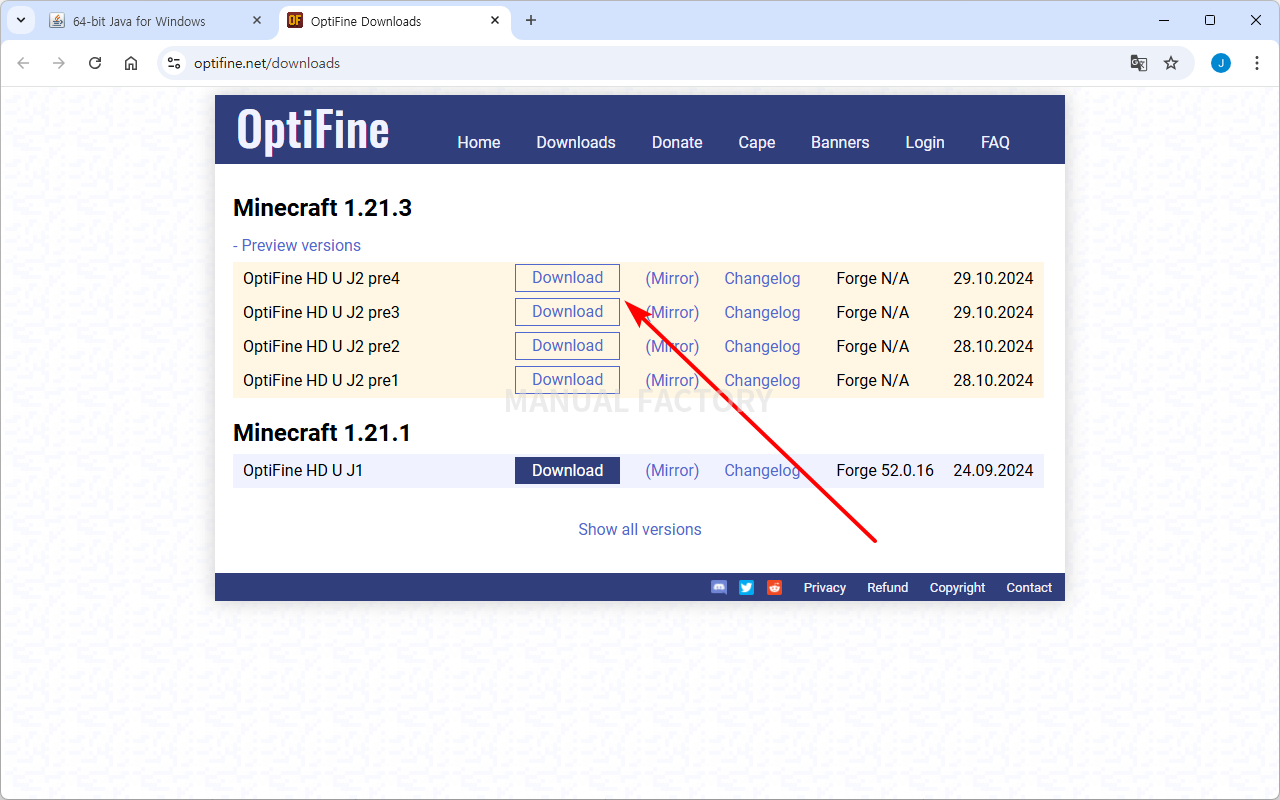
Task: Click the Forge 52.0.16 text
Action: pyautogui.click(x=885, y=470)
